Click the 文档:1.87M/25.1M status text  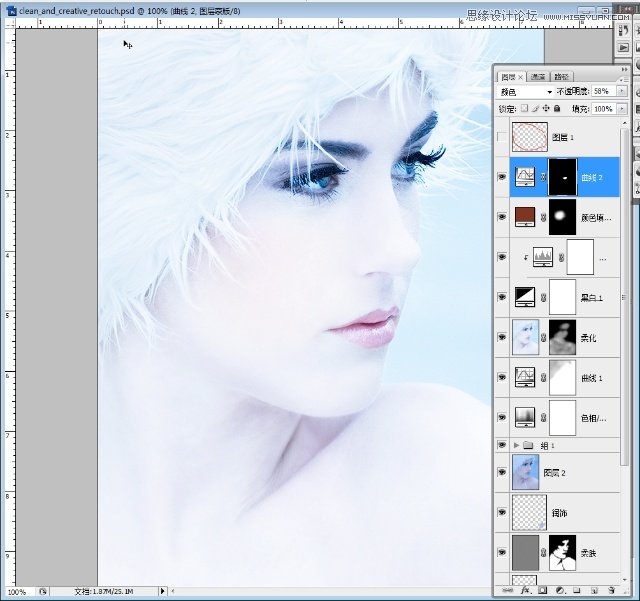(x=104, y=591)
